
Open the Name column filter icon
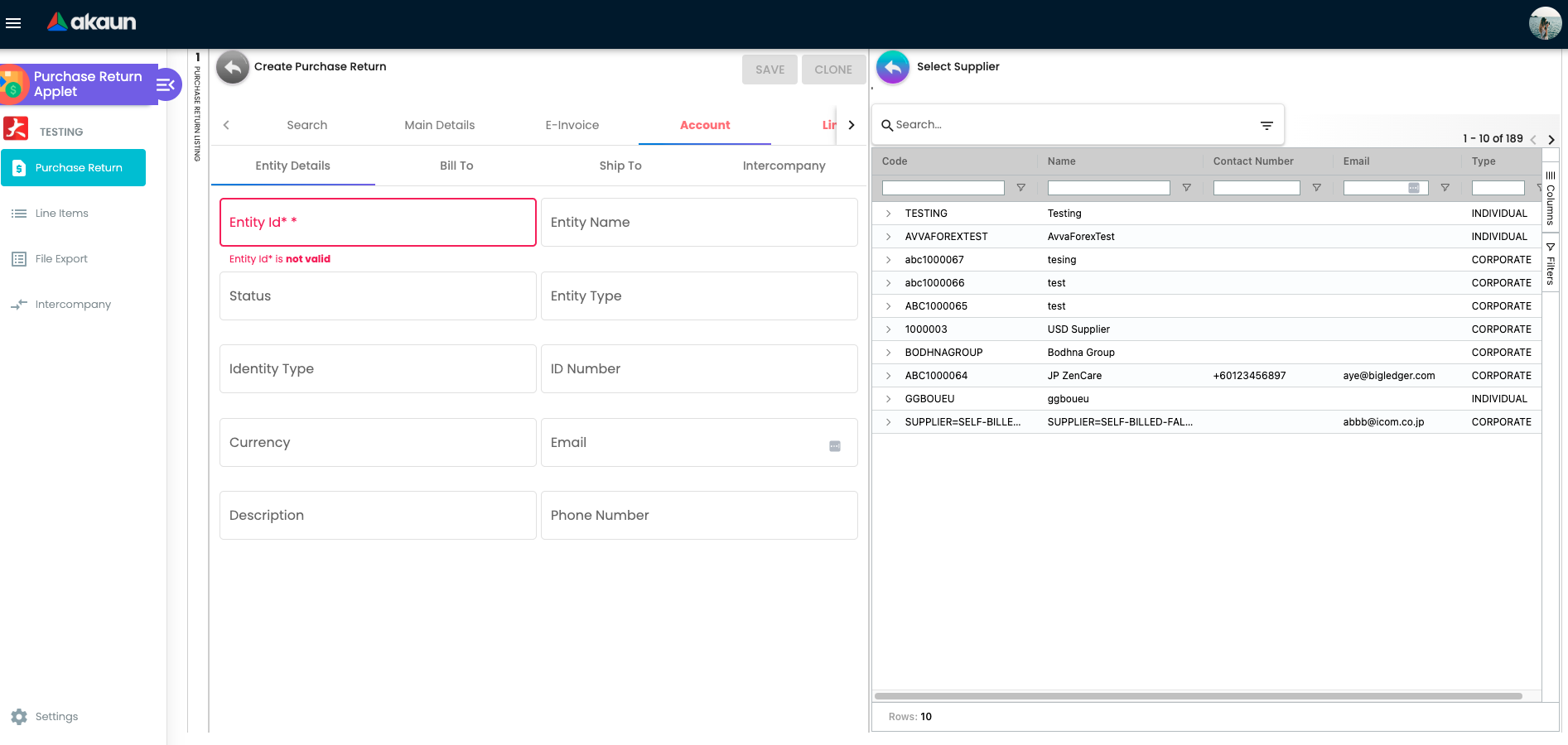(1187, 188)
